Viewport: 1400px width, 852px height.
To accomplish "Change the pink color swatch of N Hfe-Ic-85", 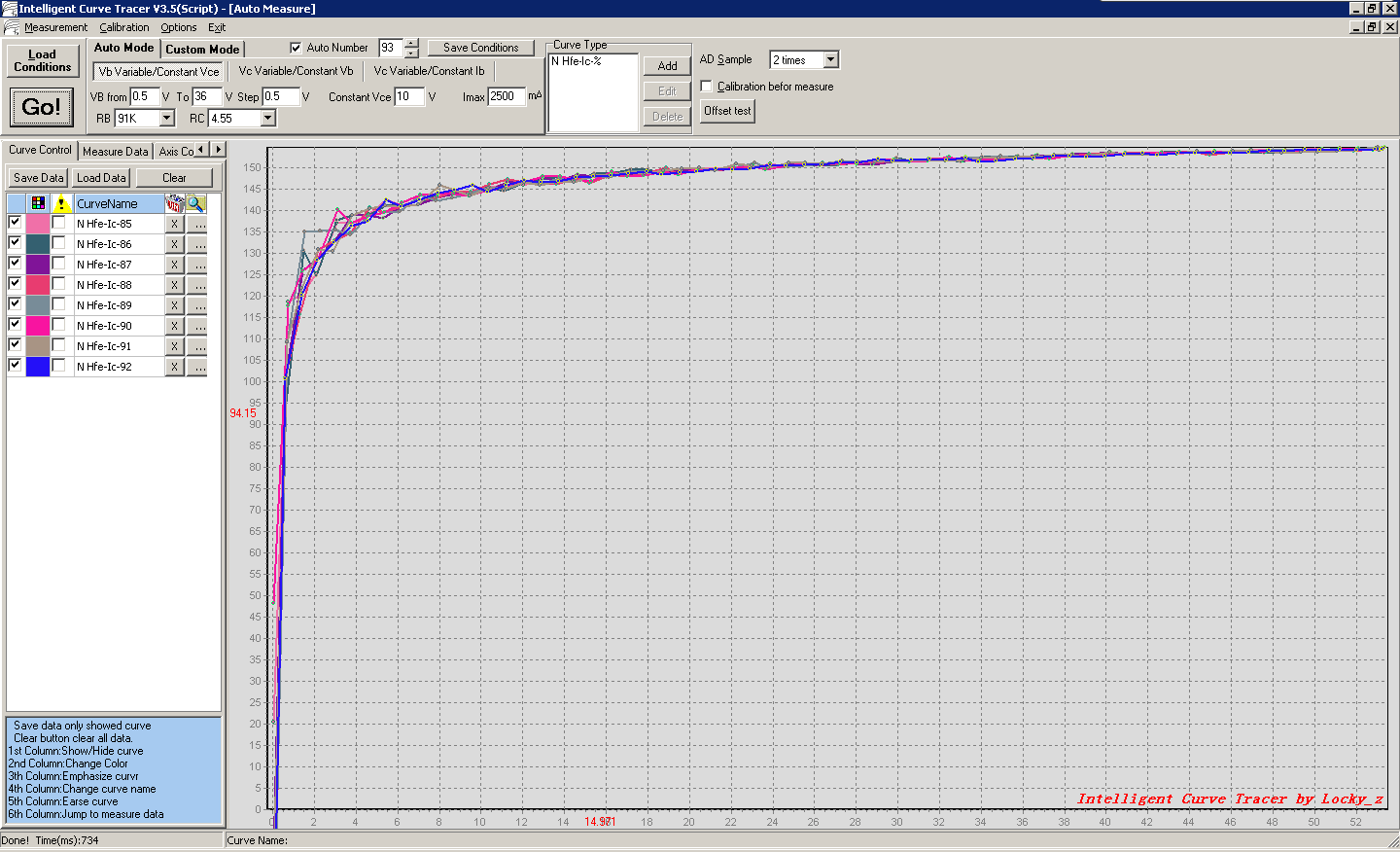I will coord(38,224).
